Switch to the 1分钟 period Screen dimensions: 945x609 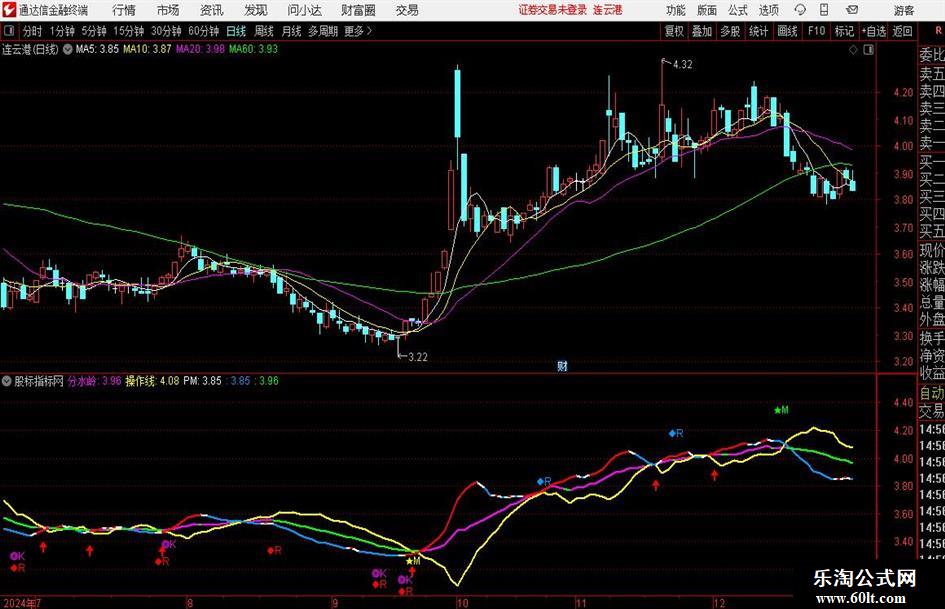click(x=62, y=31)
